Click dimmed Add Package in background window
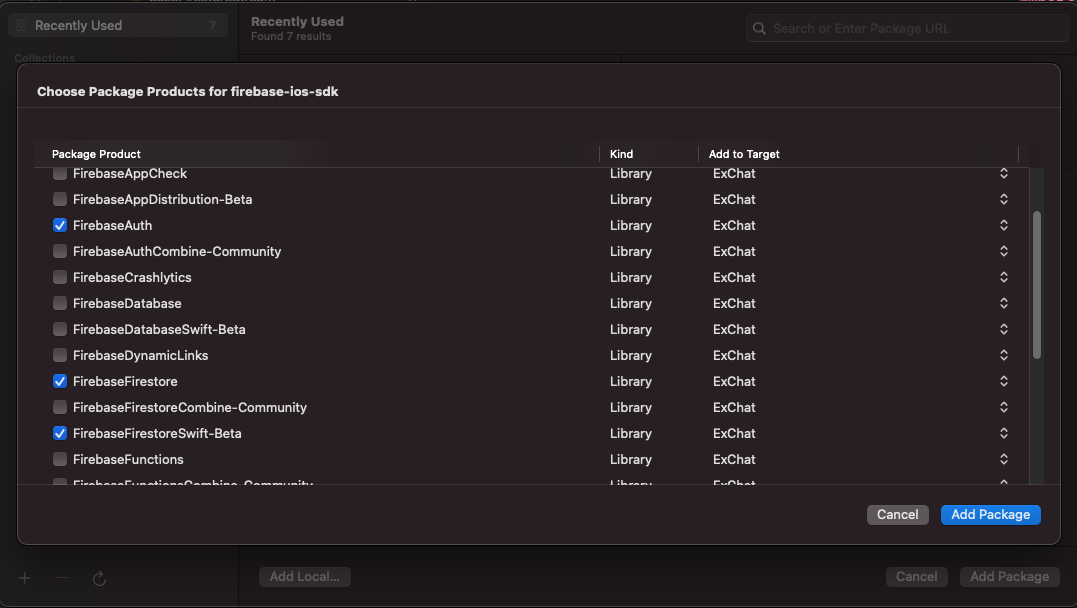Viewport: 1077px width, 608px height. 1010,576
